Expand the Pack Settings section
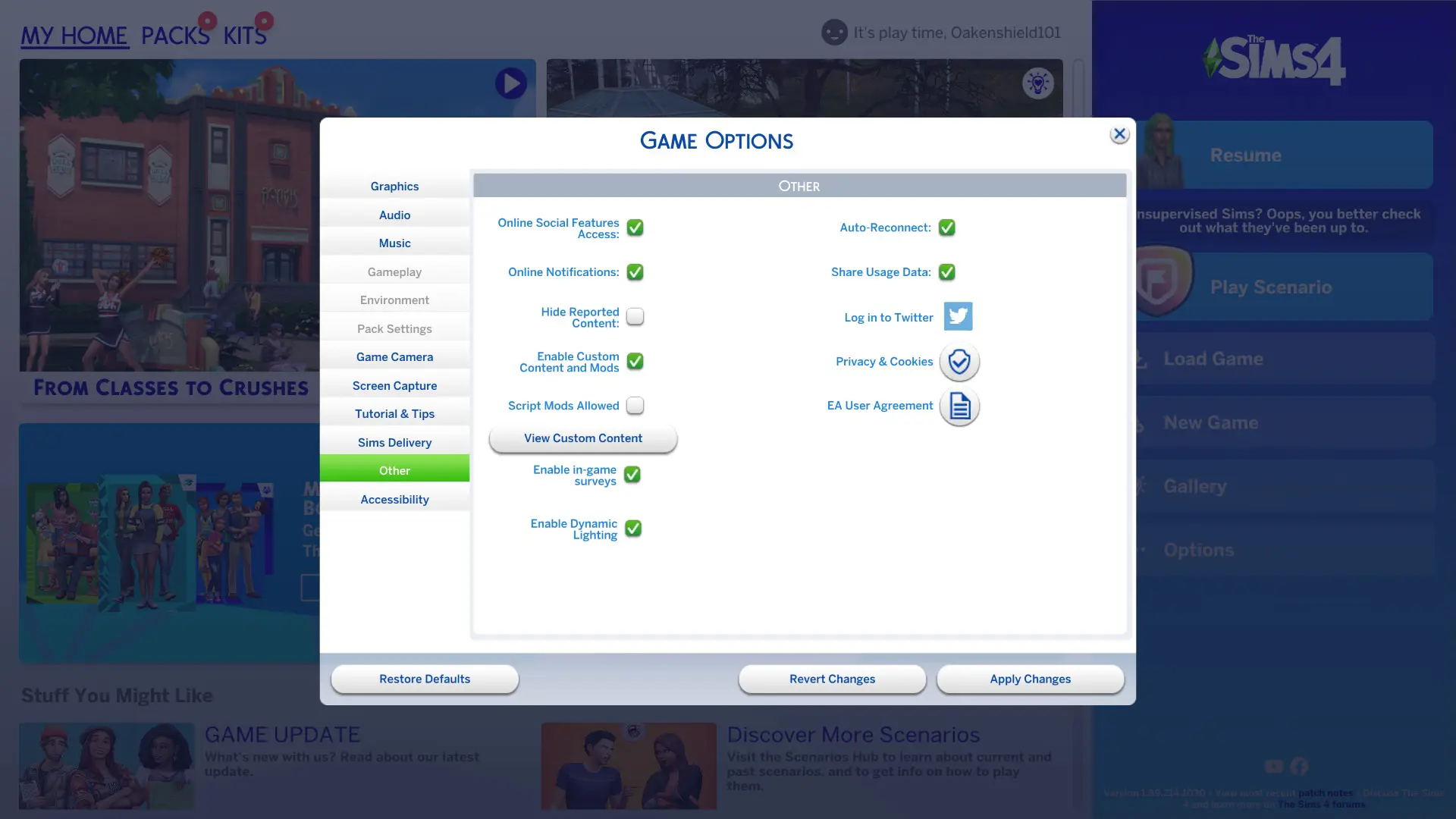The height and width of the screenshot is (819, 1456). (x=394, y=328)
